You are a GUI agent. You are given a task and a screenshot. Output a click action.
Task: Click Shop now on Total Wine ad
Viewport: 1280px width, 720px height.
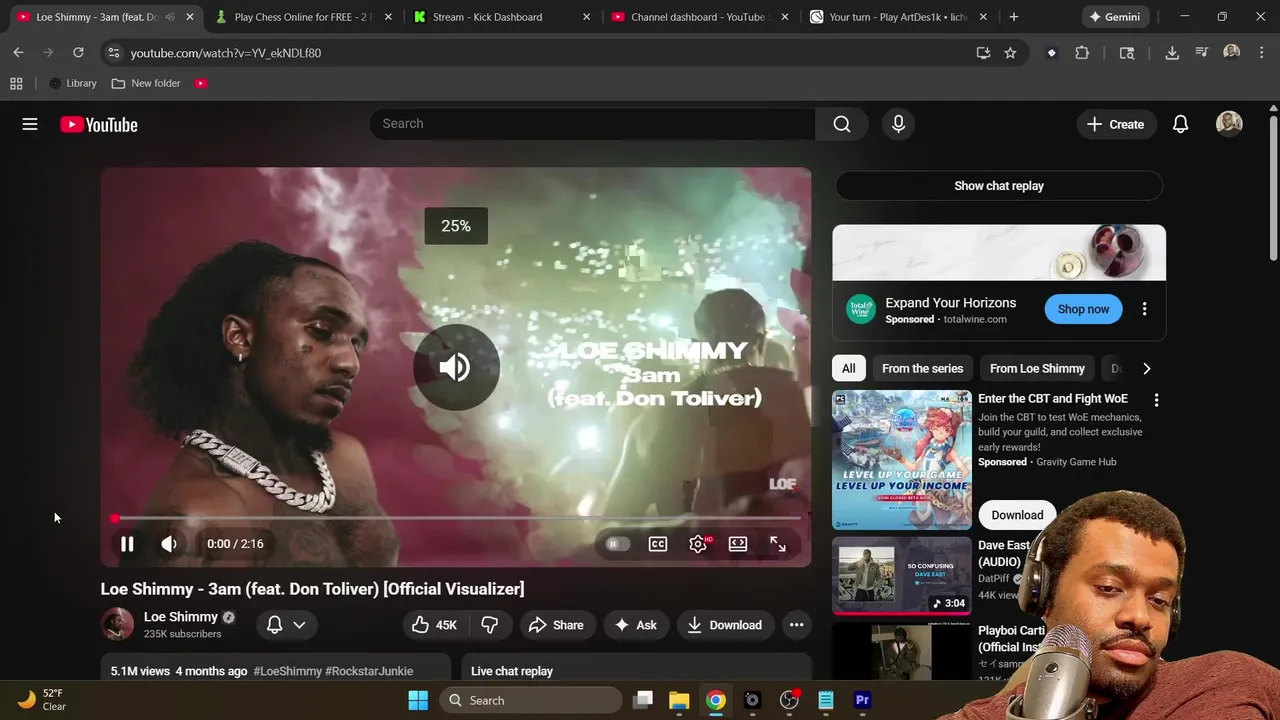pos(1084,309)
